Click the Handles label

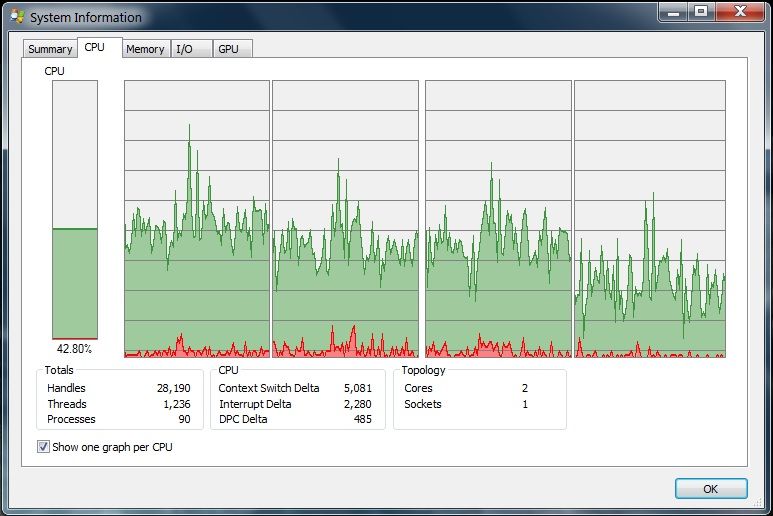point(66,388)
